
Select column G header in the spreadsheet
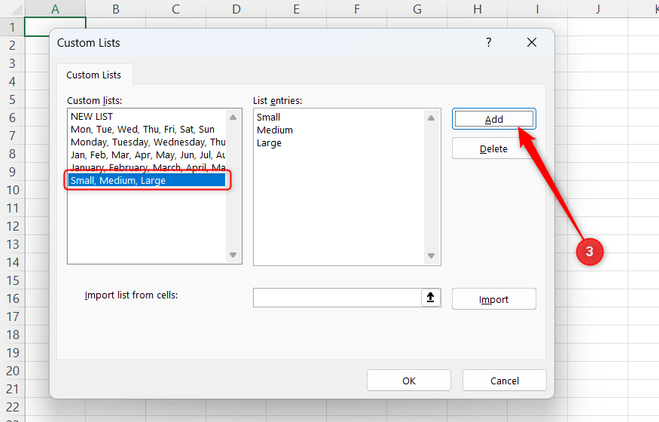tap(417, 9)
